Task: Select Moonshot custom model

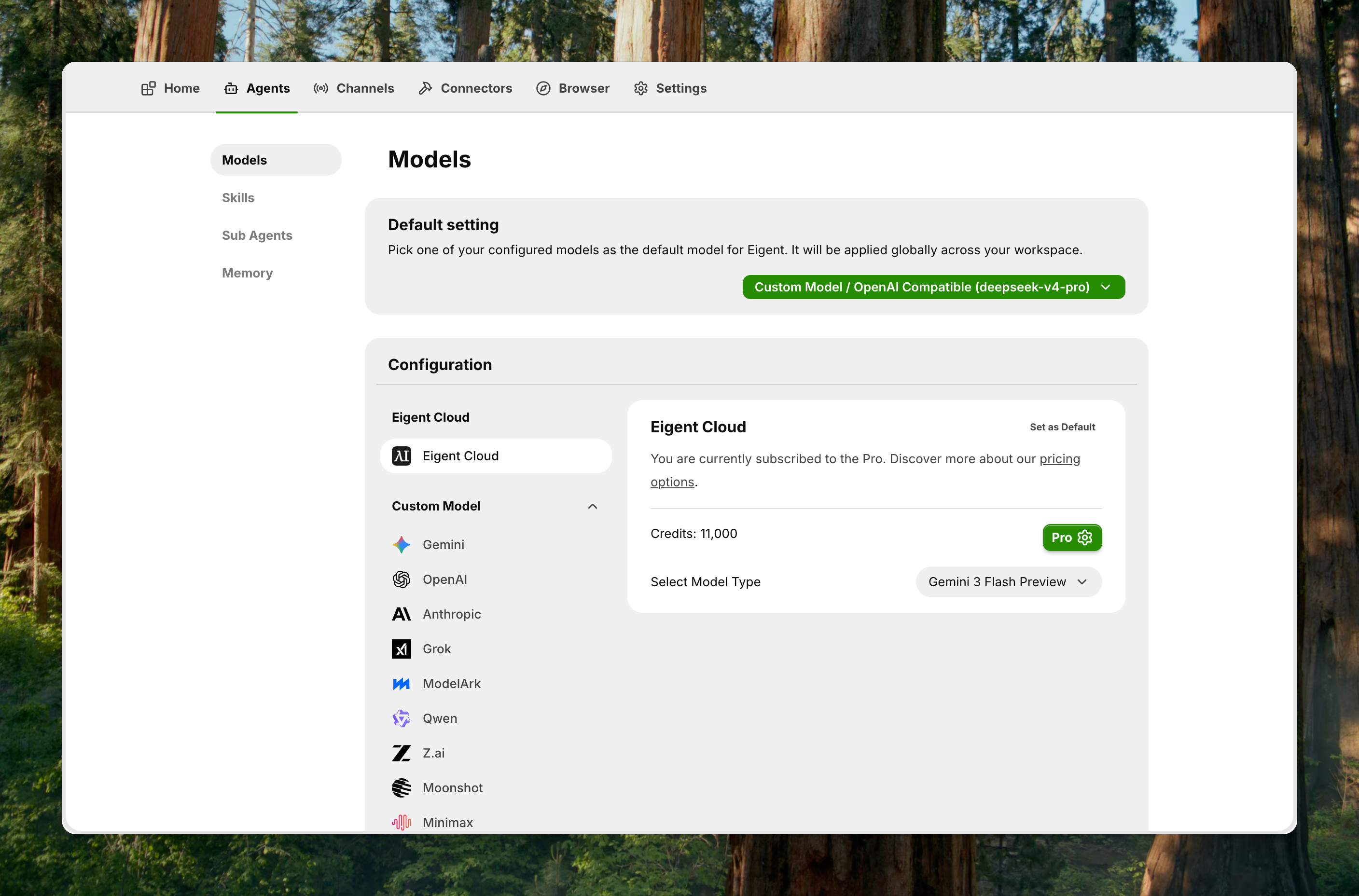Action: [496, 788]
